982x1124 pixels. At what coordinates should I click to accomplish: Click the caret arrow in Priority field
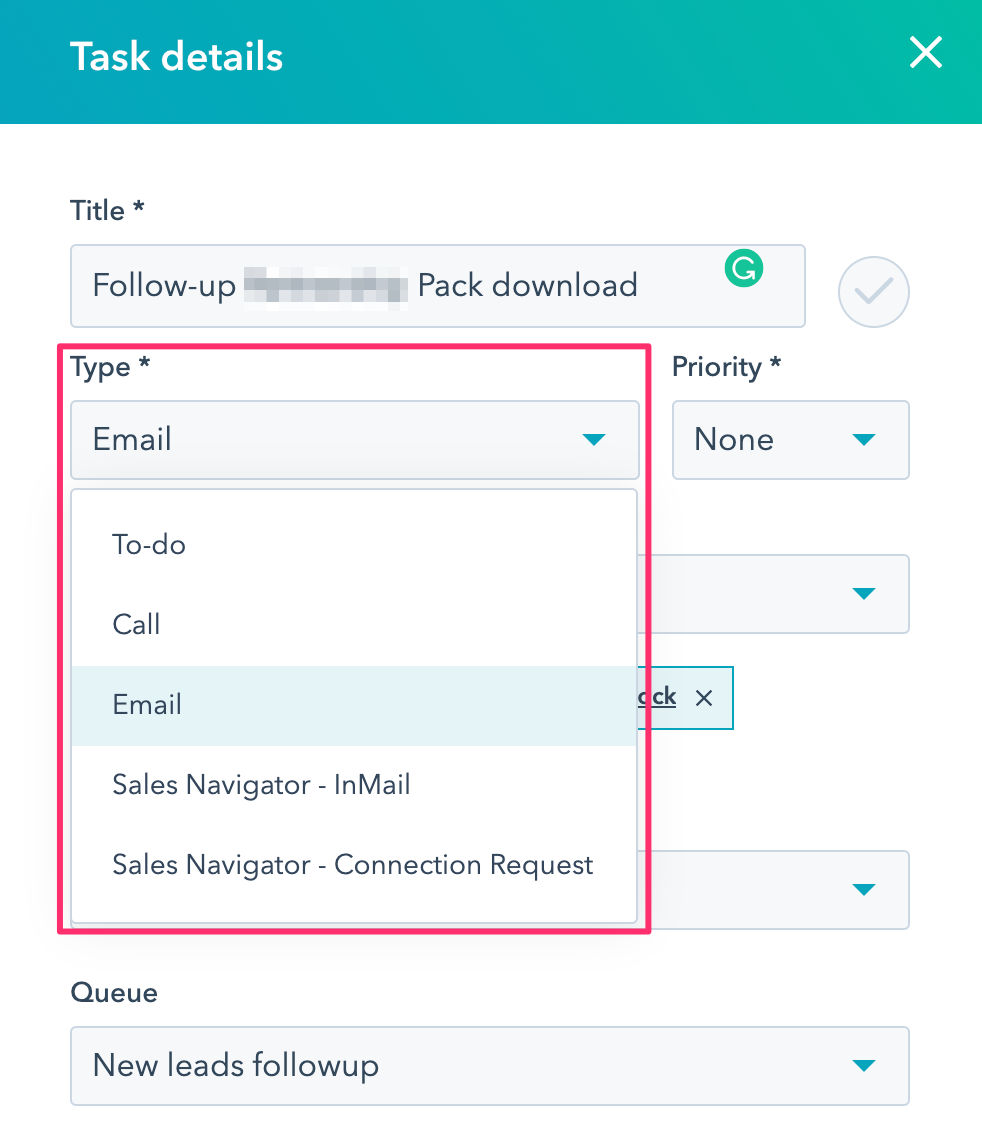(x=864, y=440)
